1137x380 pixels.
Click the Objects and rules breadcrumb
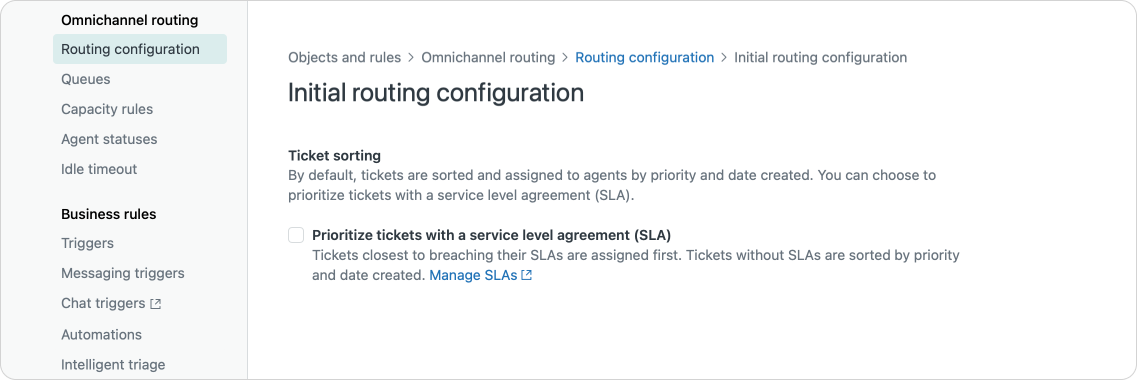point(344,57)
